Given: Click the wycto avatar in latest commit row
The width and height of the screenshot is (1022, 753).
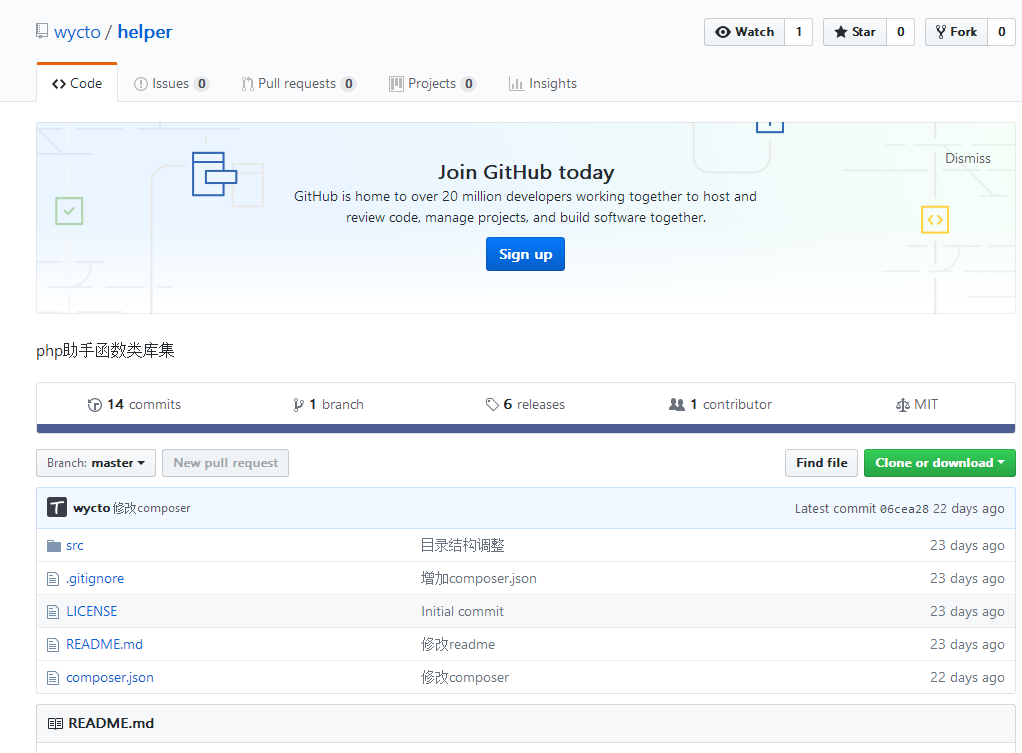Looking at the screenshot, I should (57, 507).
